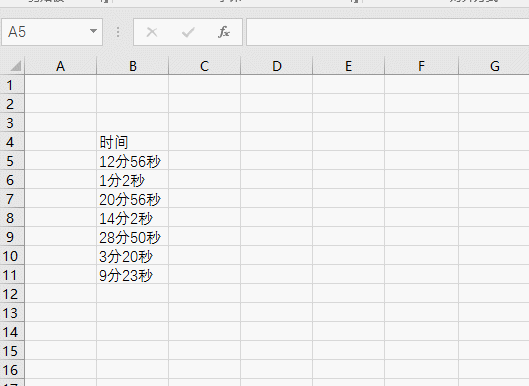Viewport: 529px width, 386px height.
Task: Click the Name Box showing A5
Action: (x=52, y=32)
